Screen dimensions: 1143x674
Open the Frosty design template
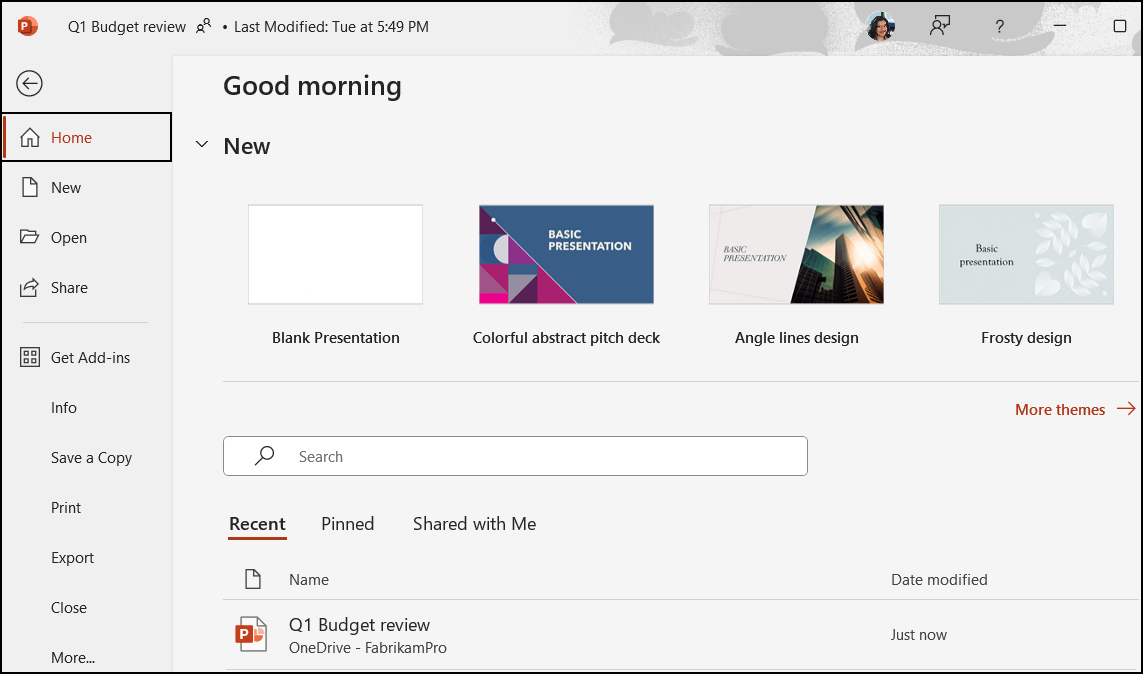click(1026, 254)
